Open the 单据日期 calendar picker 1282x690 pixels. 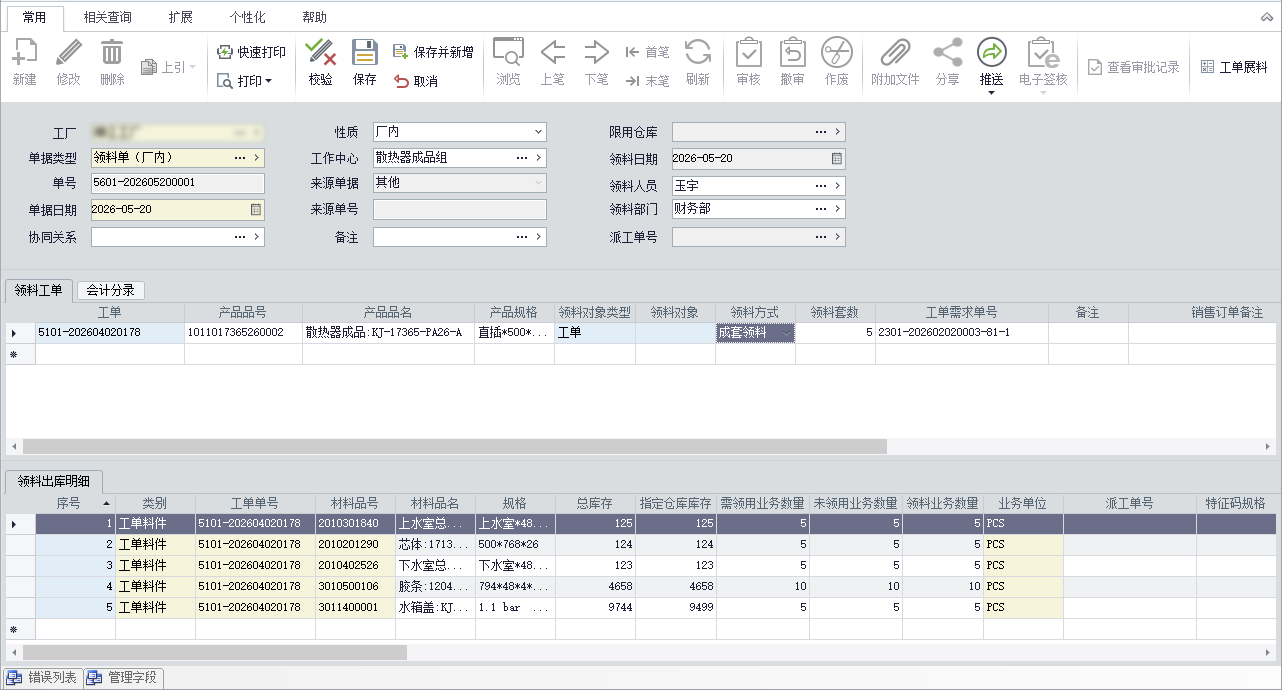[x=256, y=209]
